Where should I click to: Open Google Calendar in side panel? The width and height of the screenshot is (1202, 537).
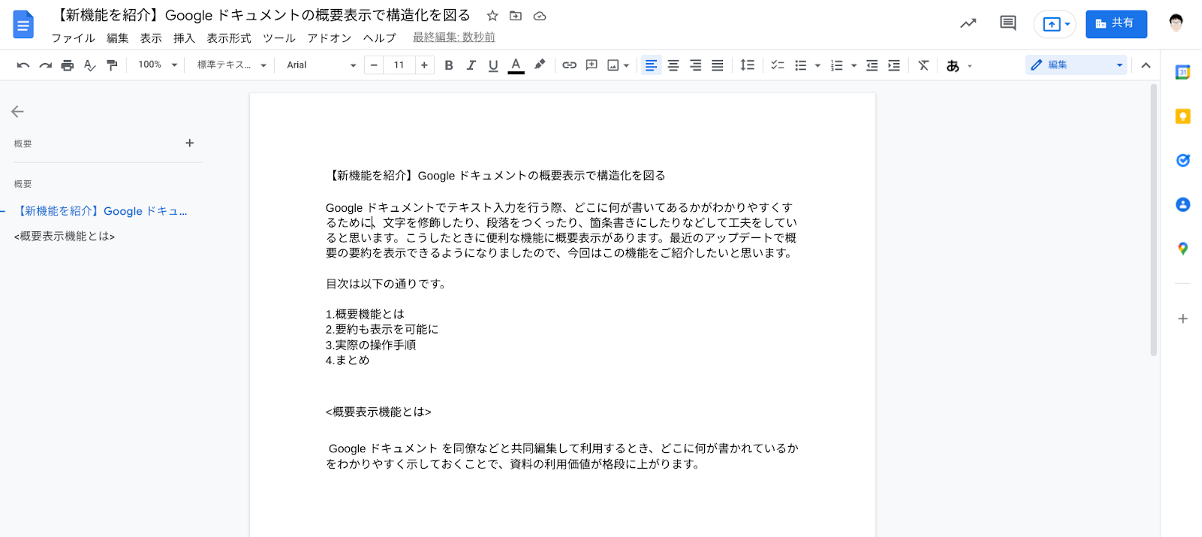1182,73
